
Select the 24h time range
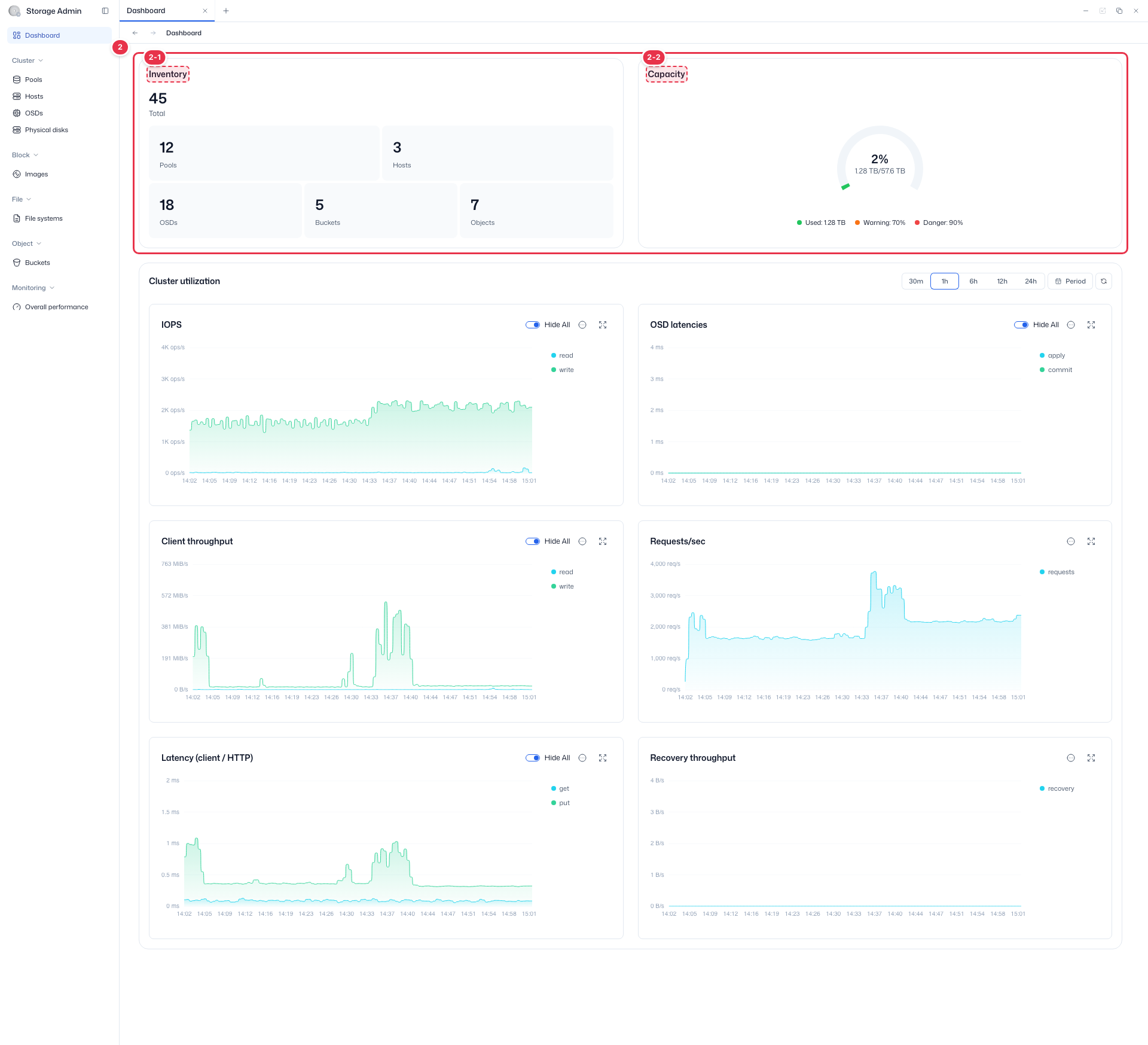point(1031,281)
